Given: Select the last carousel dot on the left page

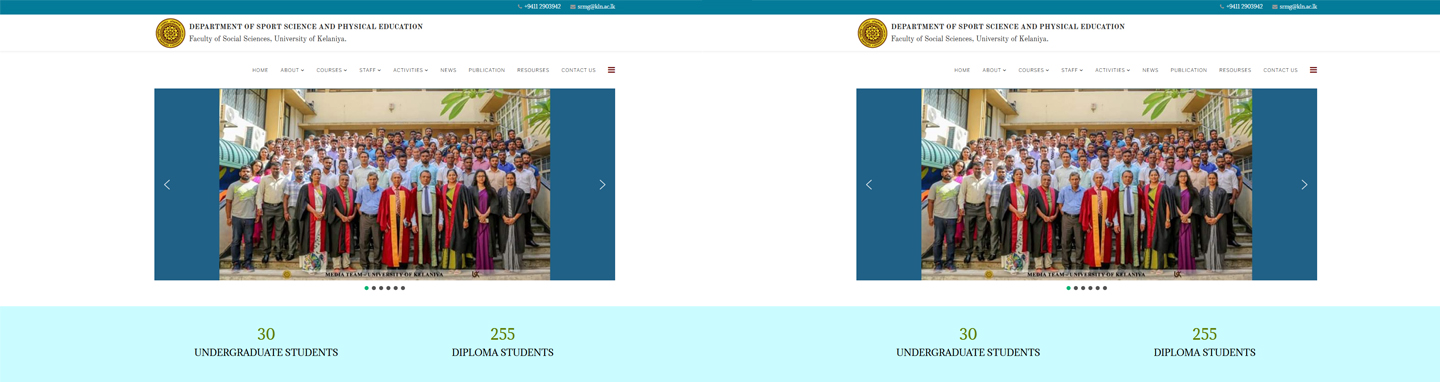Looking at the screenshot, I should [x=403, y=288].
